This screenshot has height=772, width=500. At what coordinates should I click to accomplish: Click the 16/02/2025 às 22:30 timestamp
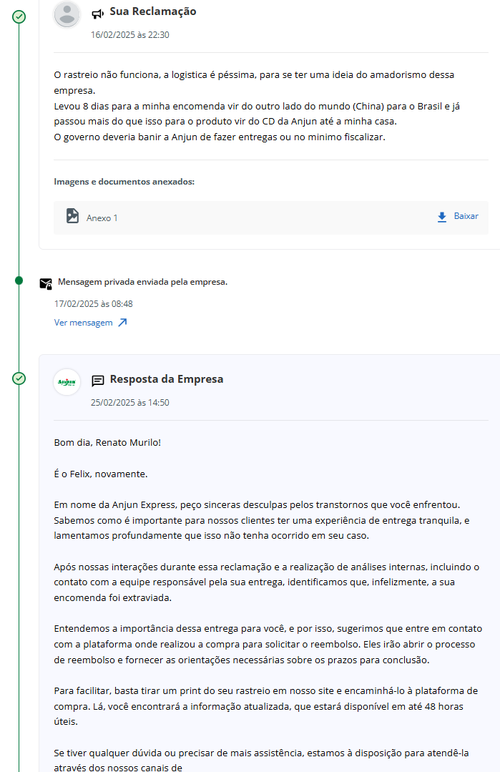click(130, 35)
